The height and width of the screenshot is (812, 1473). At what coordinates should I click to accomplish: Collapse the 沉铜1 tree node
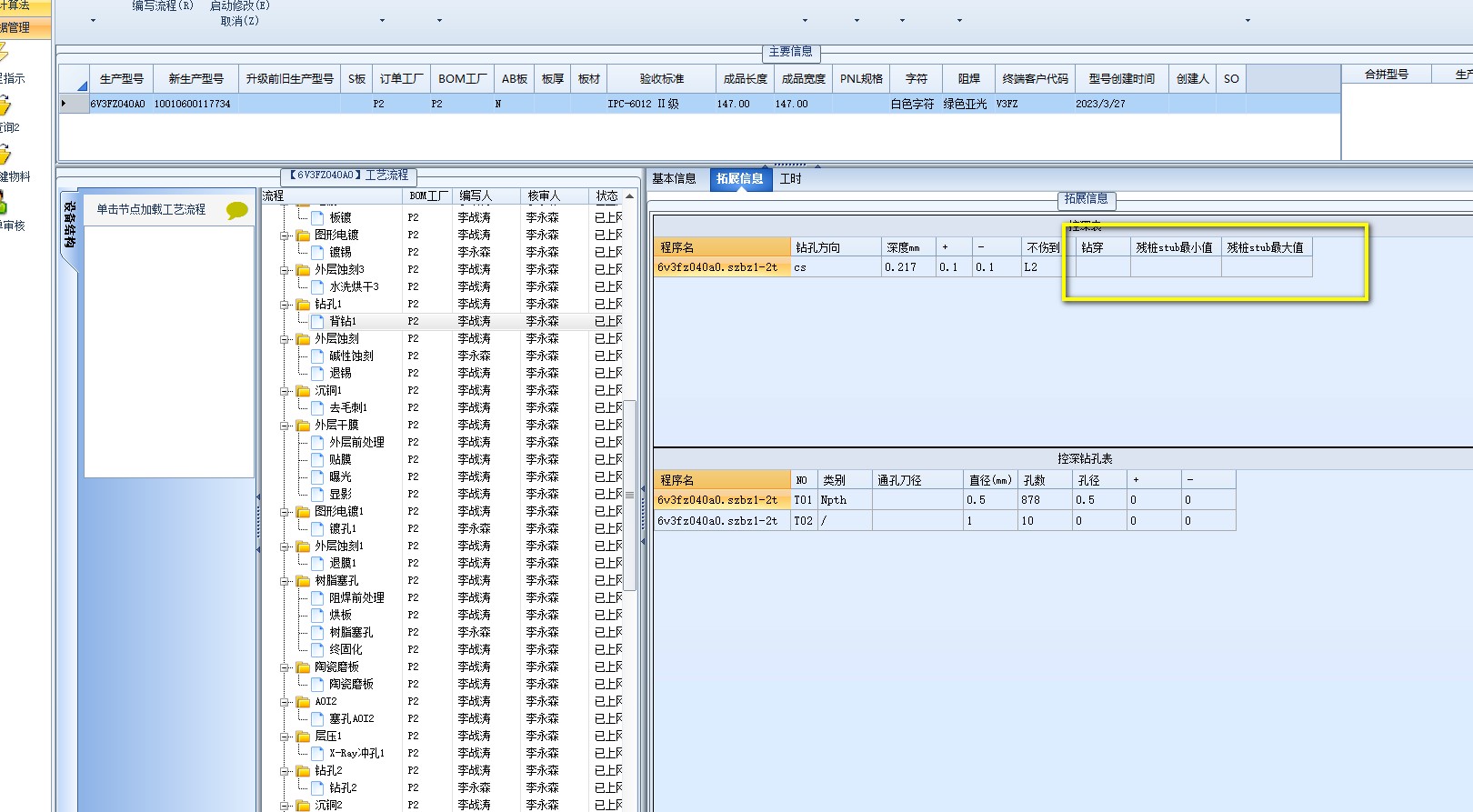pyautogui.click(x=285, y=390)
